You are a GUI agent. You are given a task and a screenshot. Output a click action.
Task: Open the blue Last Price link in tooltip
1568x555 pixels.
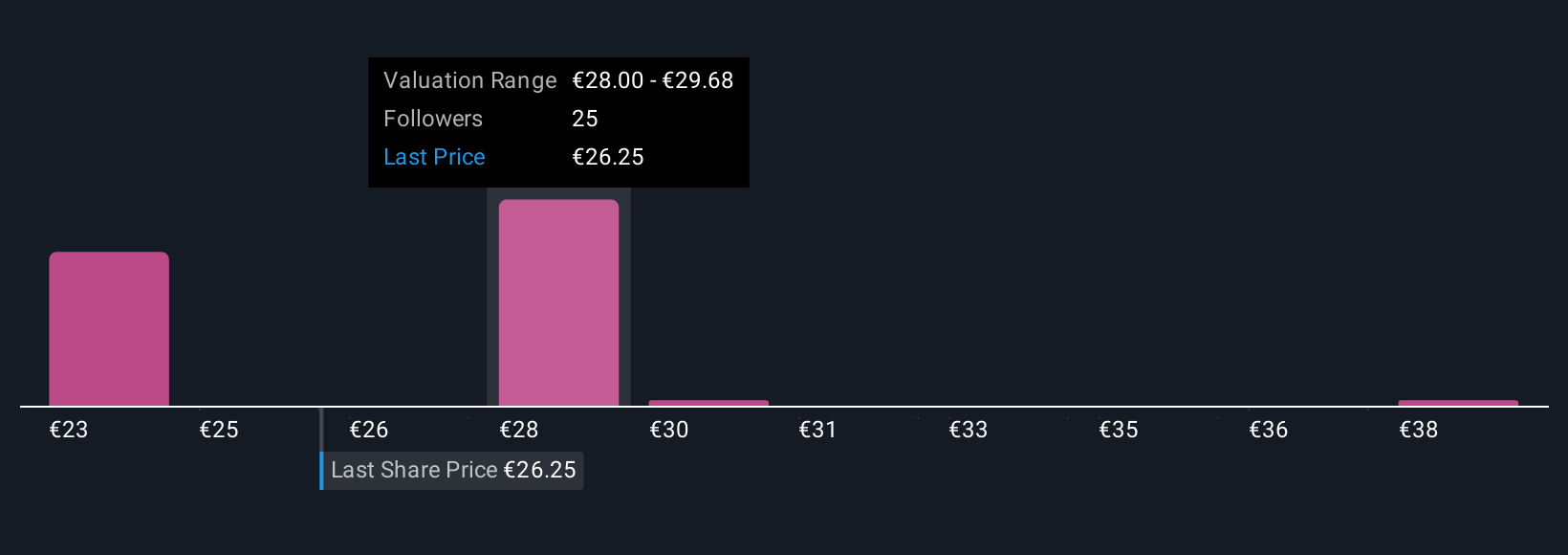pyautogui.click(x=434, y=157)
